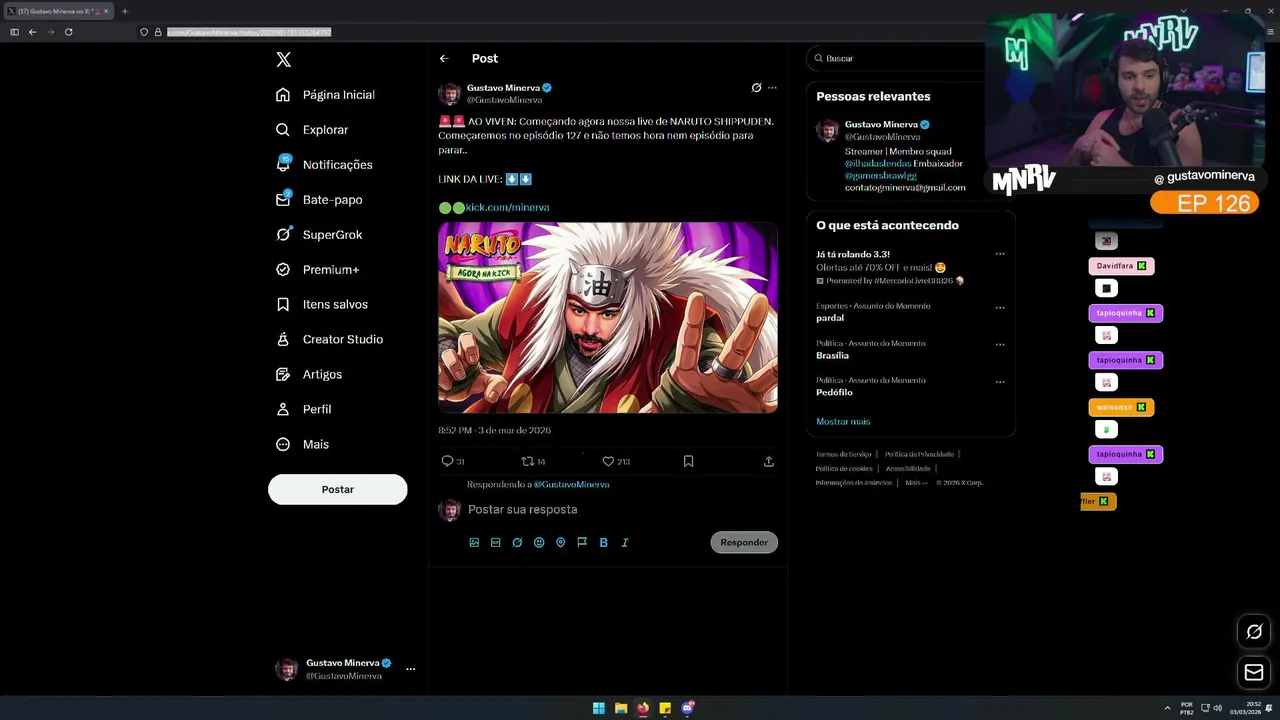
Task: Click the Brasília trending topic
Action: tap(832, 355)
